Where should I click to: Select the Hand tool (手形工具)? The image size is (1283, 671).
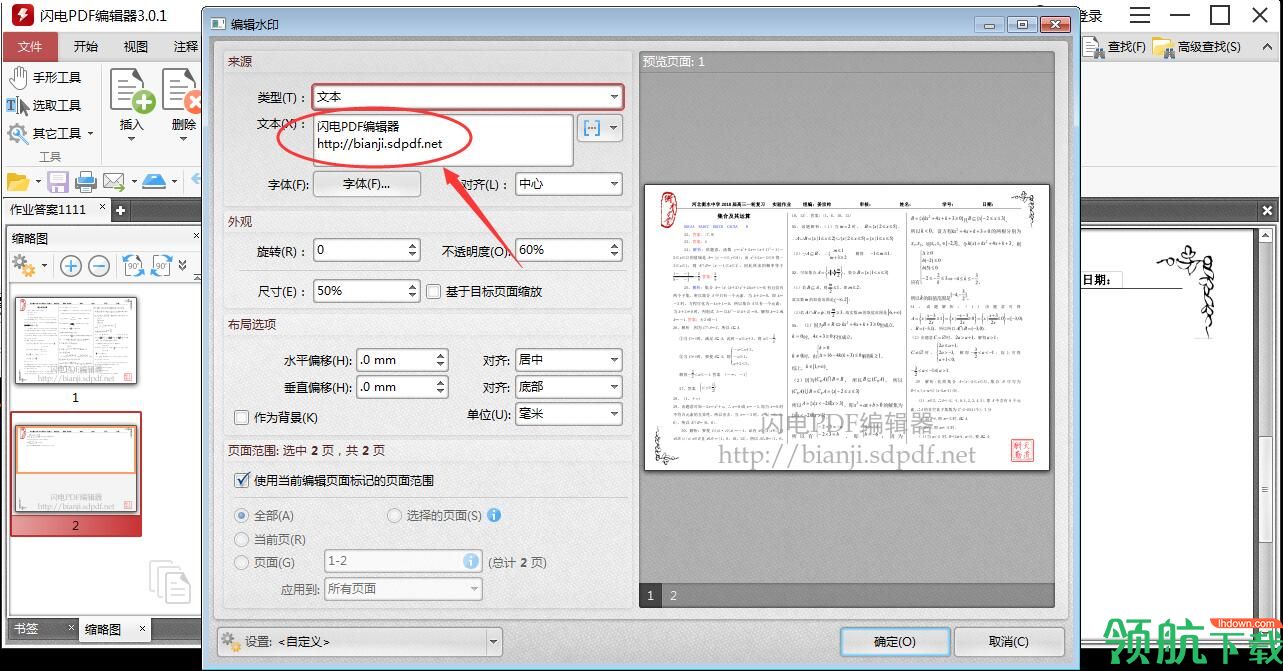pos(45,77)
